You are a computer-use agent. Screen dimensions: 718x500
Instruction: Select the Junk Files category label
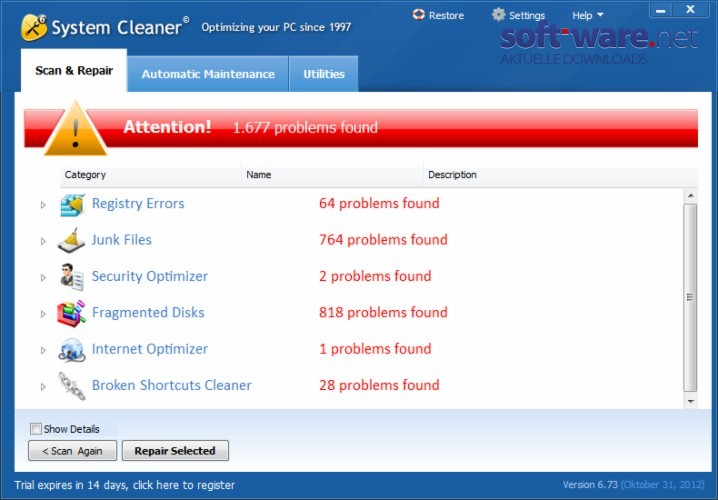121,239
